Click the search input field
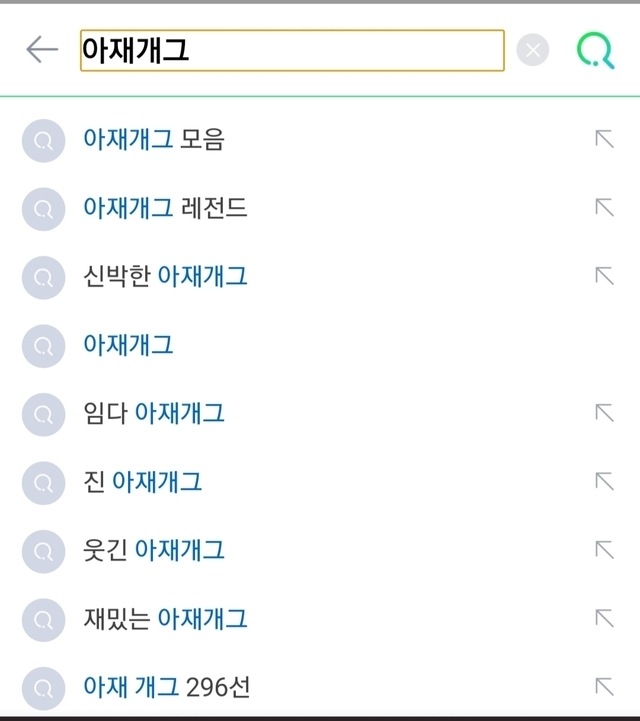The image size is (640, 721). pos(292,50)
